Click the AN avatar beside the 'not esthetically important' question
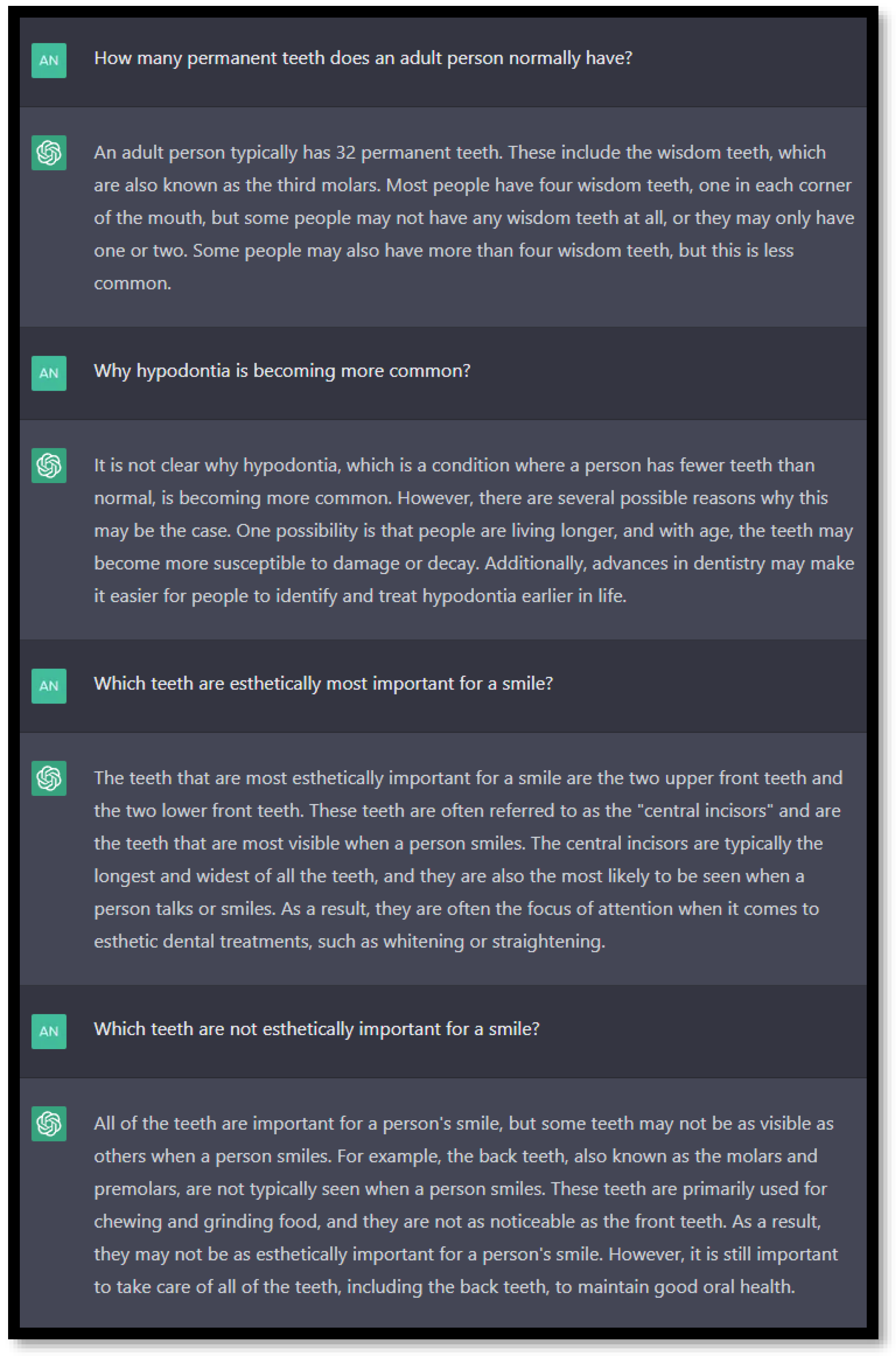The width and height of the screenshot is (896, 1356). [49, 1031]
